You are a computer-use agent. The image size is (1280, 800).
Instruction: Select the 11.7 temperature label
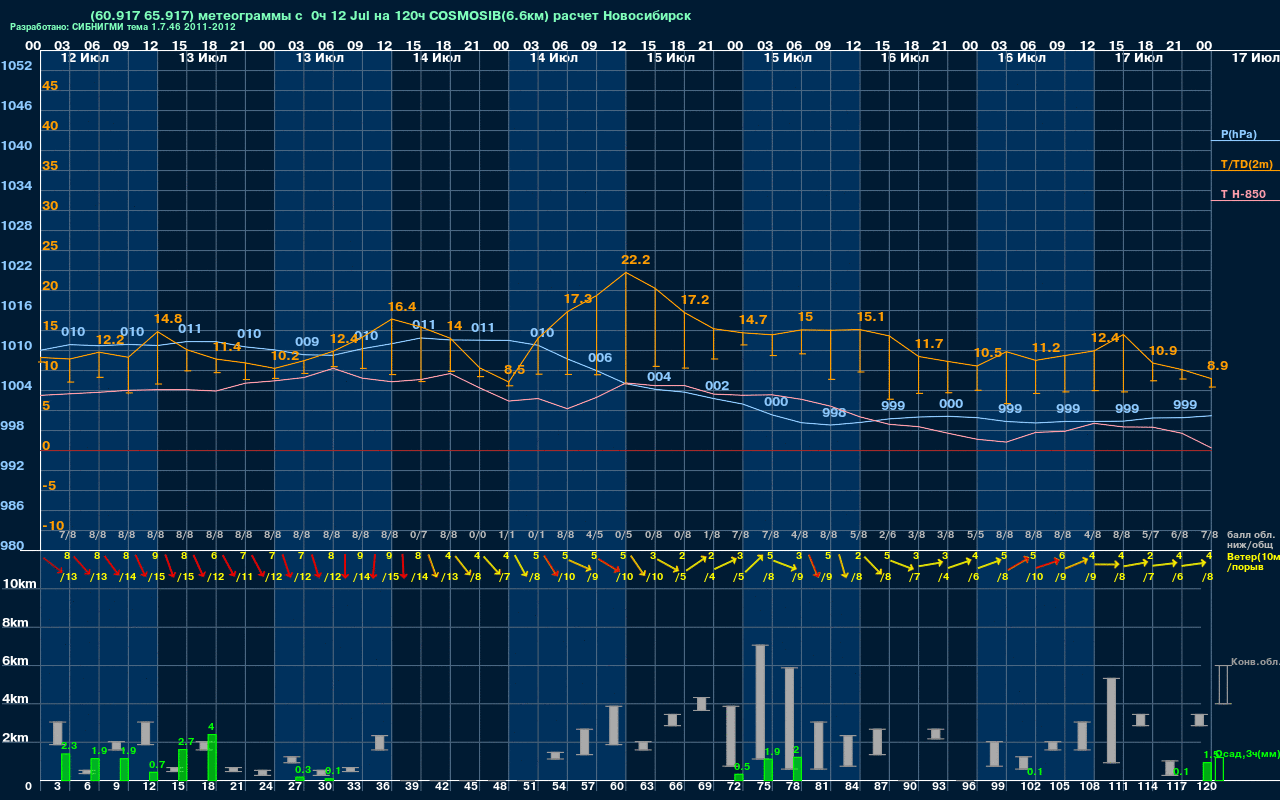tap(929, 344)
